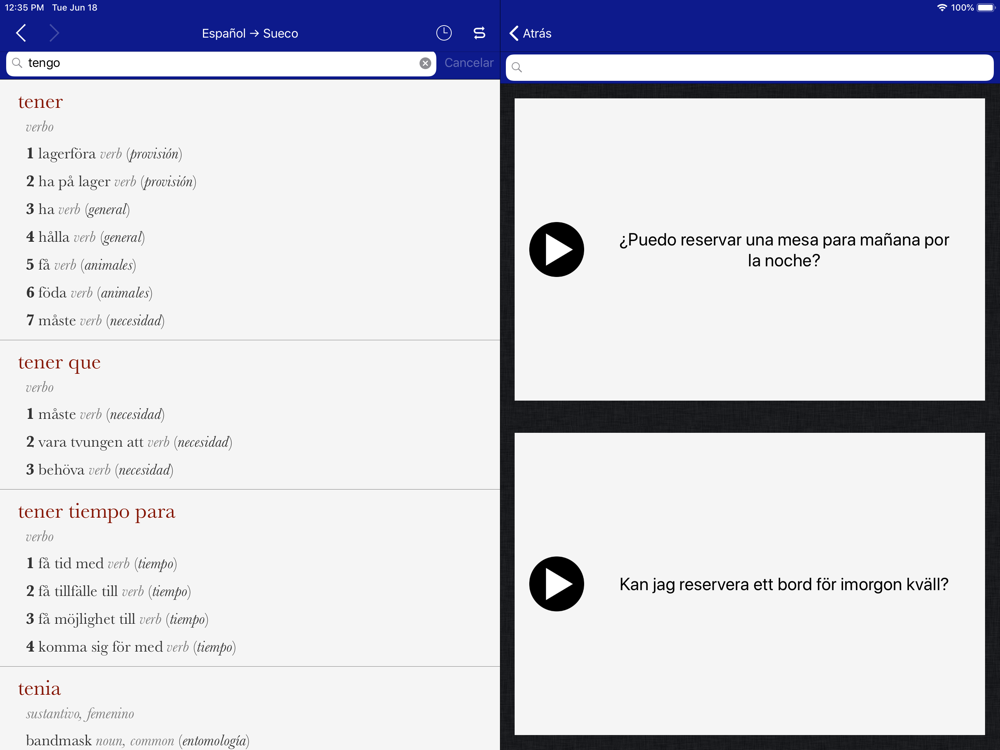Go forward with the right arrow
This screenshot has width=1000, height=750.
(54, 33)
